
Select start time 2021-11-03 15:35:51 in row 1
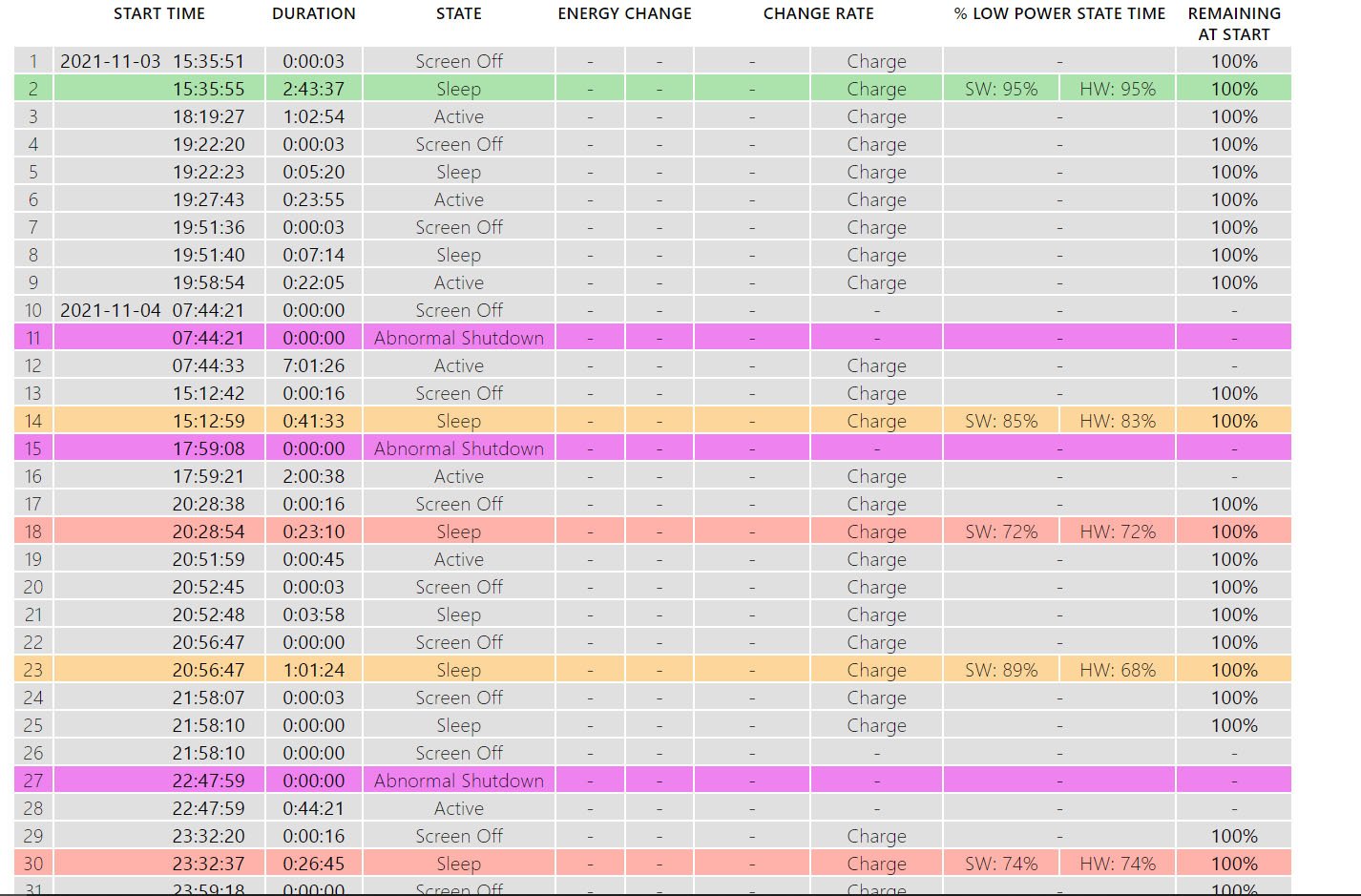coord(152,61)
